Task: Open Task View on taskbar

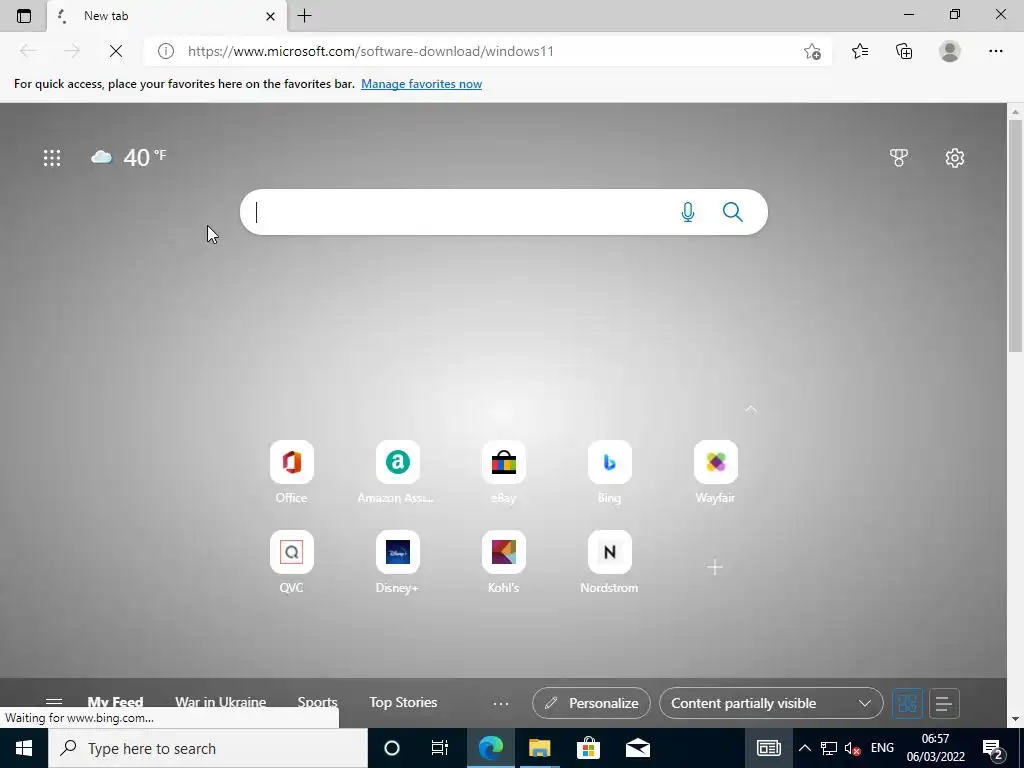Action: pos(440,748)
